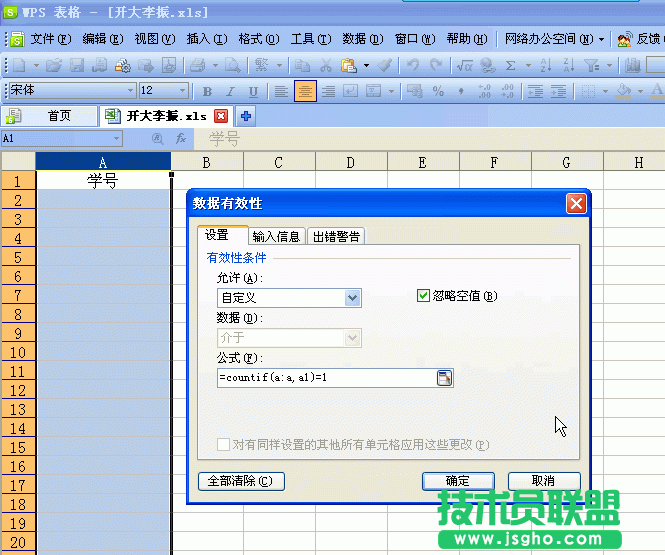Click the Percent style icon
This screenshot has height=555, width=665.
(438, 91)
